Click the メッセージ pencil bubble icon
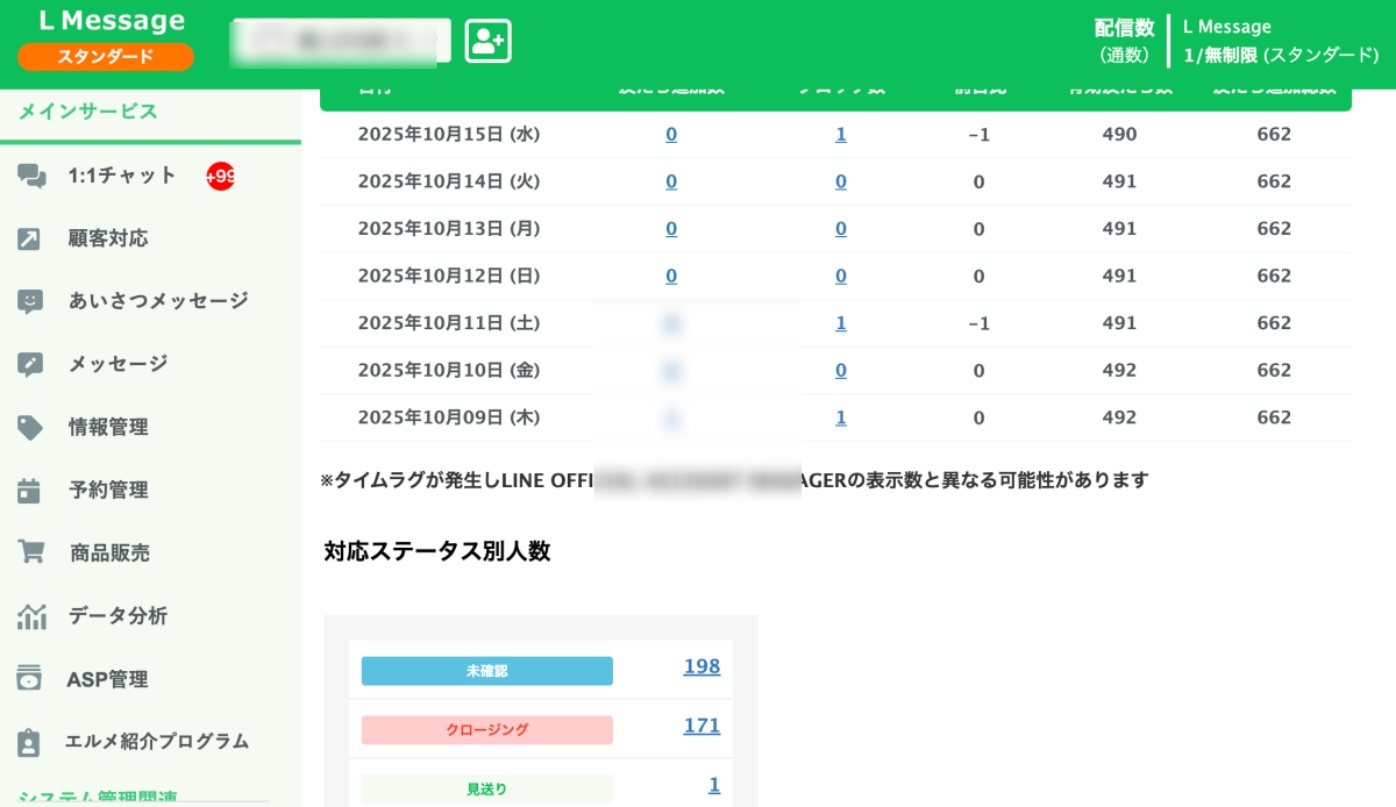This screenshot has height=807, width=1396. (x=31, y=365)
